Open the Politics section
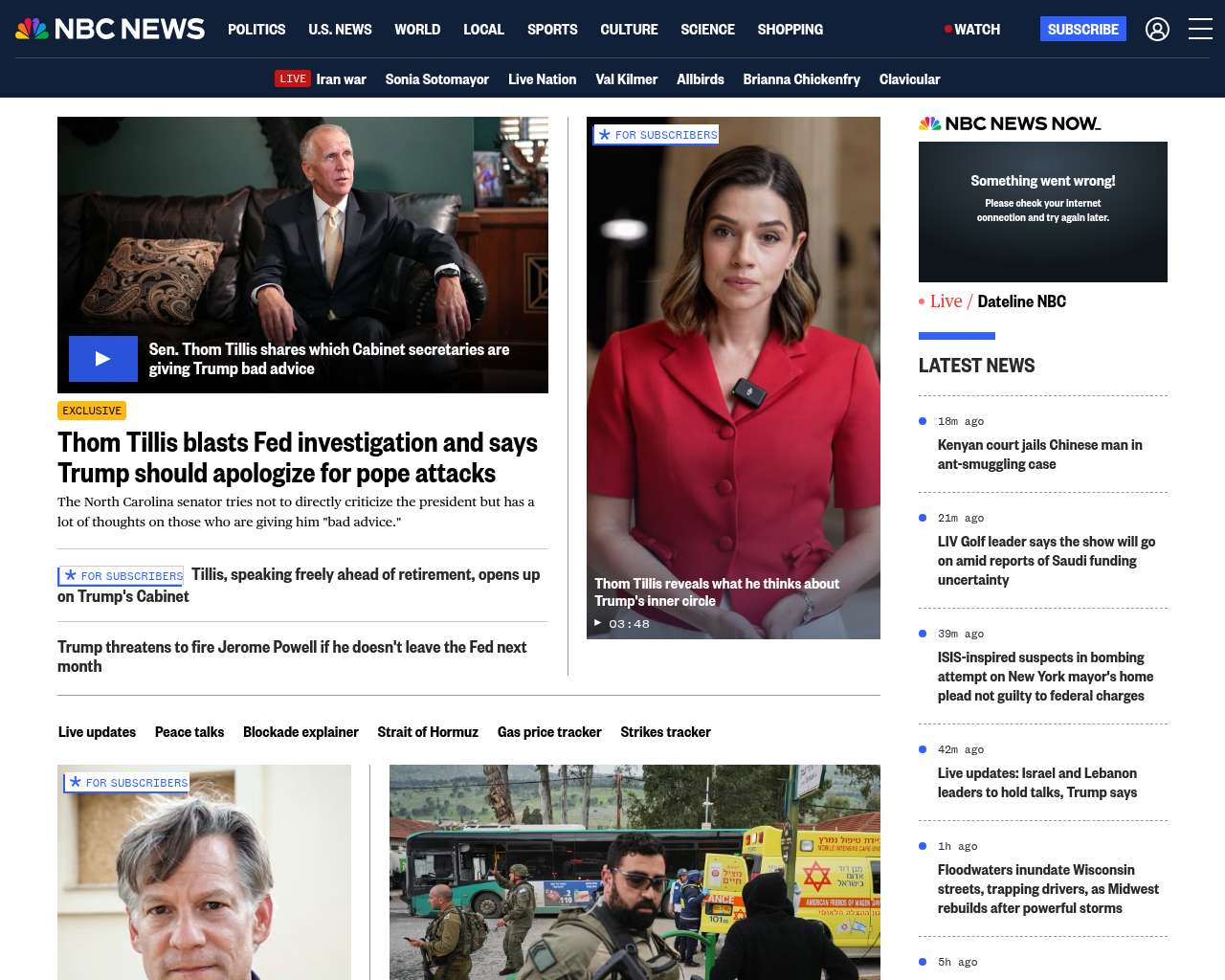 click(x=256, y=30)
